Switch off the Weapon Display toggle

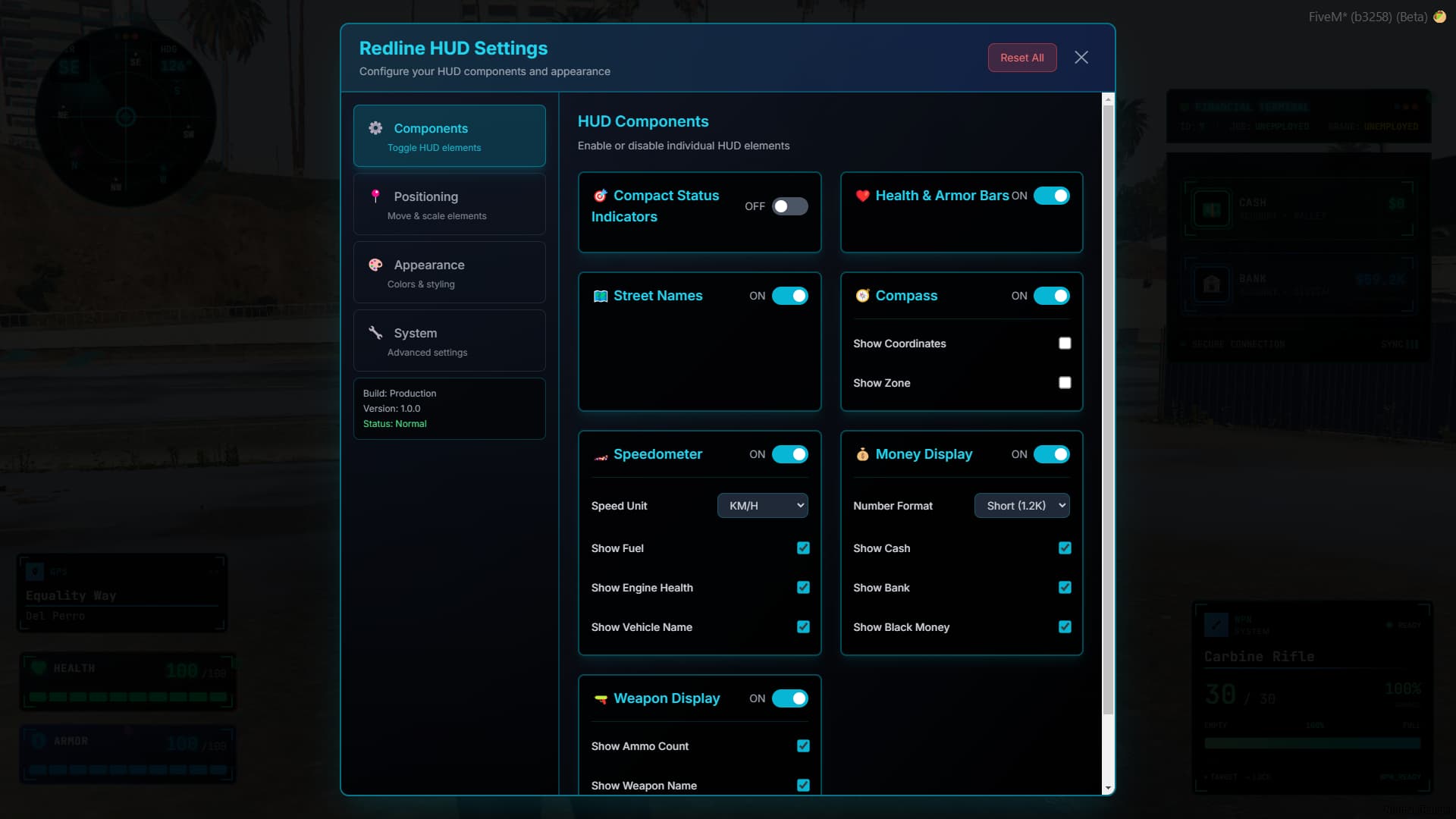click(789, 698)
